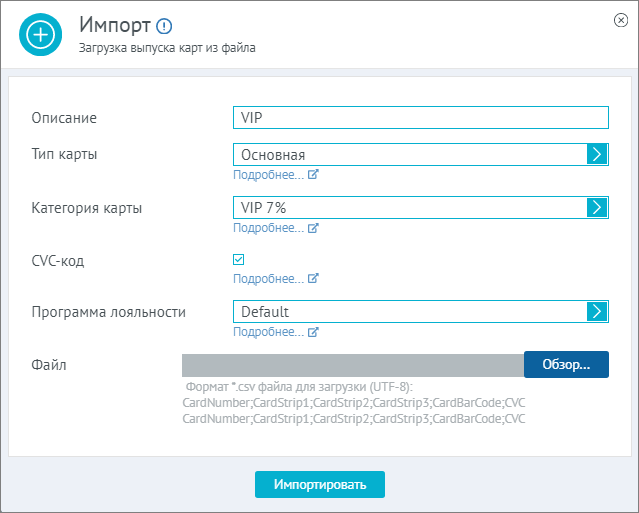This screenshot has width=639, height=513.
Task: Click external link icon under Категория карты
Action: (313, 228)
